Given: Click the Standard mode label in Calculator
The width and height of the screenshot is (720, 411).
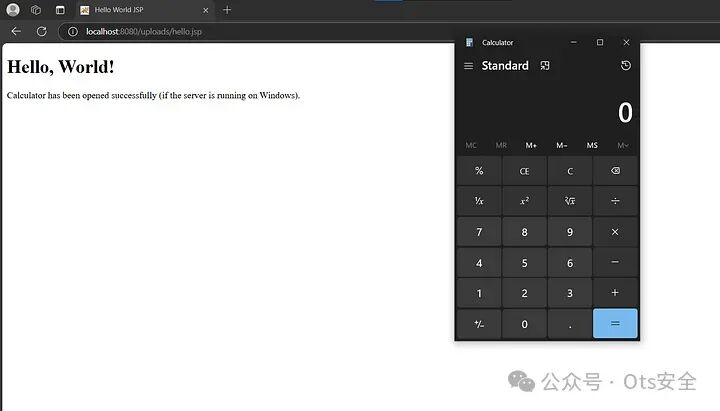Looking at the screenshot, I should (x=505, y=66).
